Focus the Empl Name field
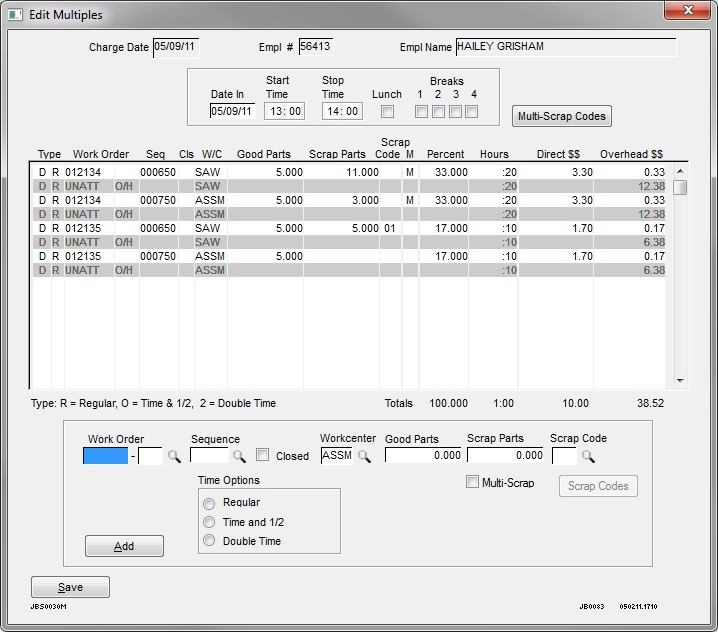 566,47
